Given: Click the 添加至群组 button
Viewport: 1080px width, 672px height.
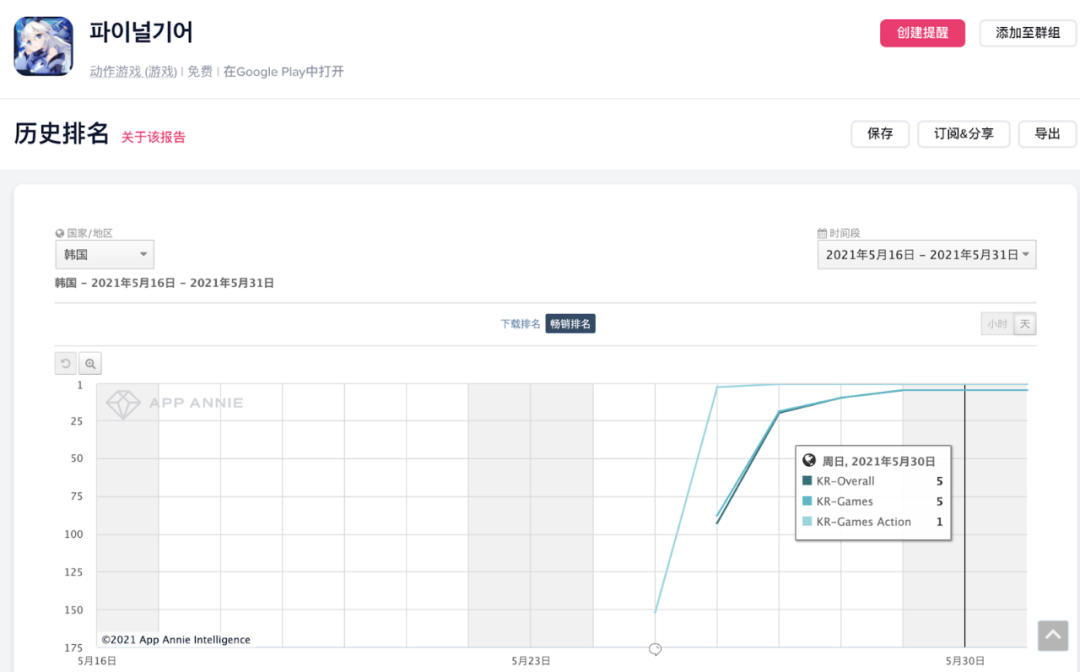Looking at the screenshot, I should point(1028,33).
